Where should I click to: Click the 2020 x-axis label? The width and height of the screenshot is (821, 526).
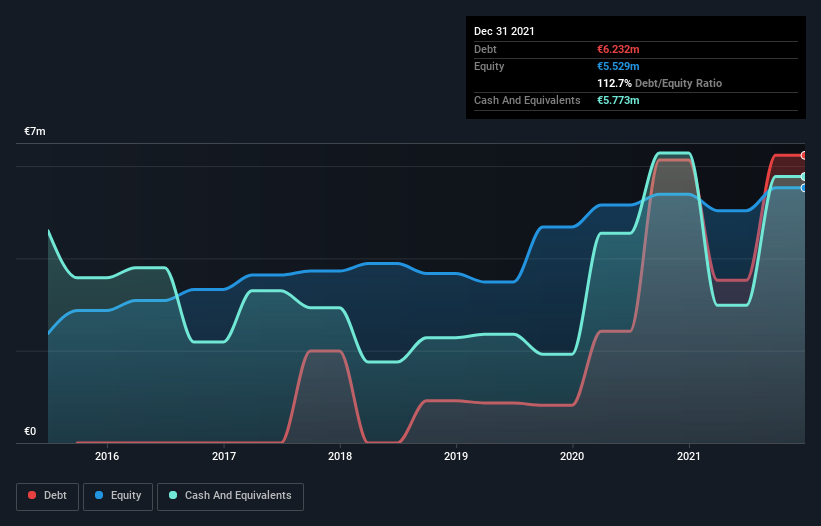(572, 456)
